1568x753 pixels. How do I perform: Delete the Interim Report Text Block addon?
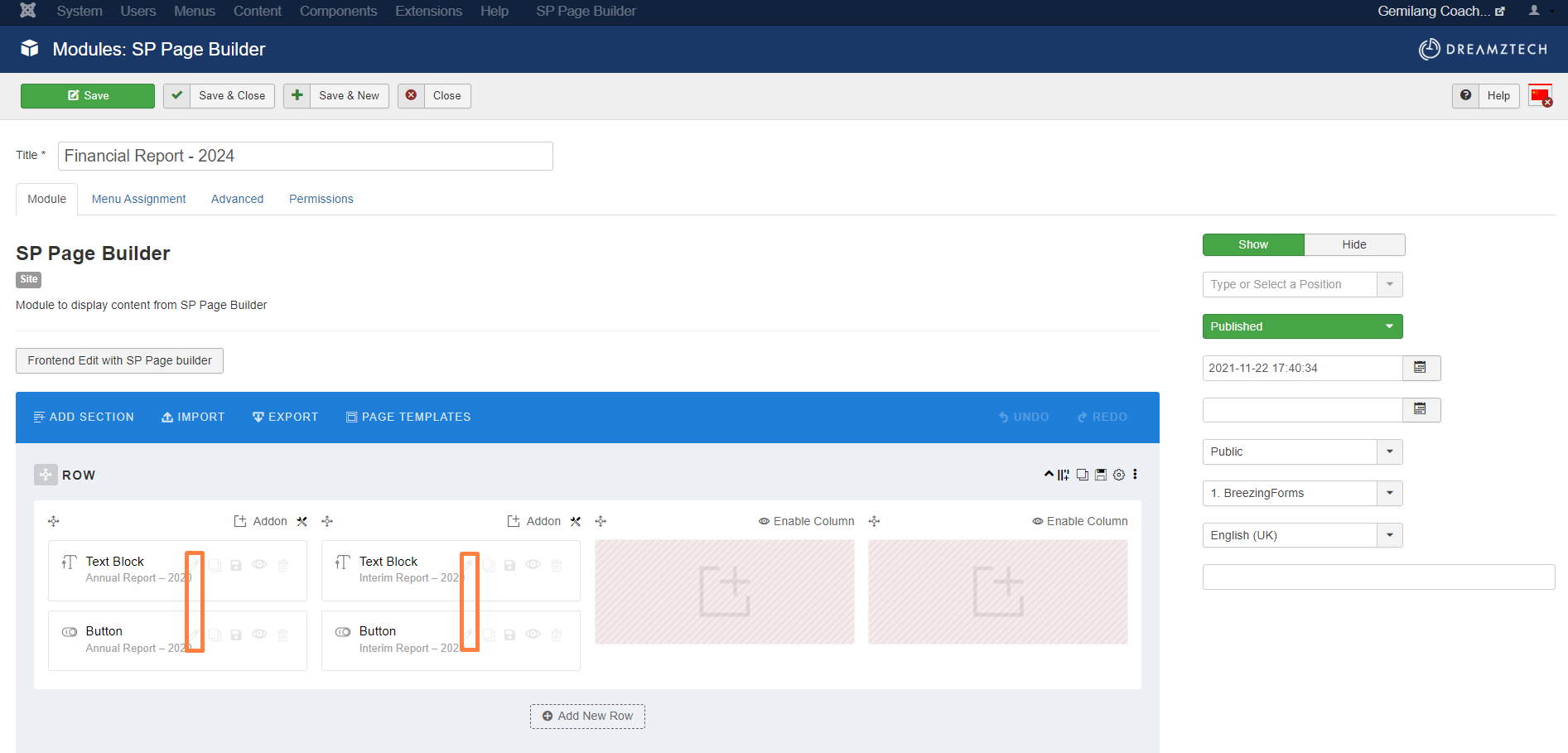coord(557,565)
